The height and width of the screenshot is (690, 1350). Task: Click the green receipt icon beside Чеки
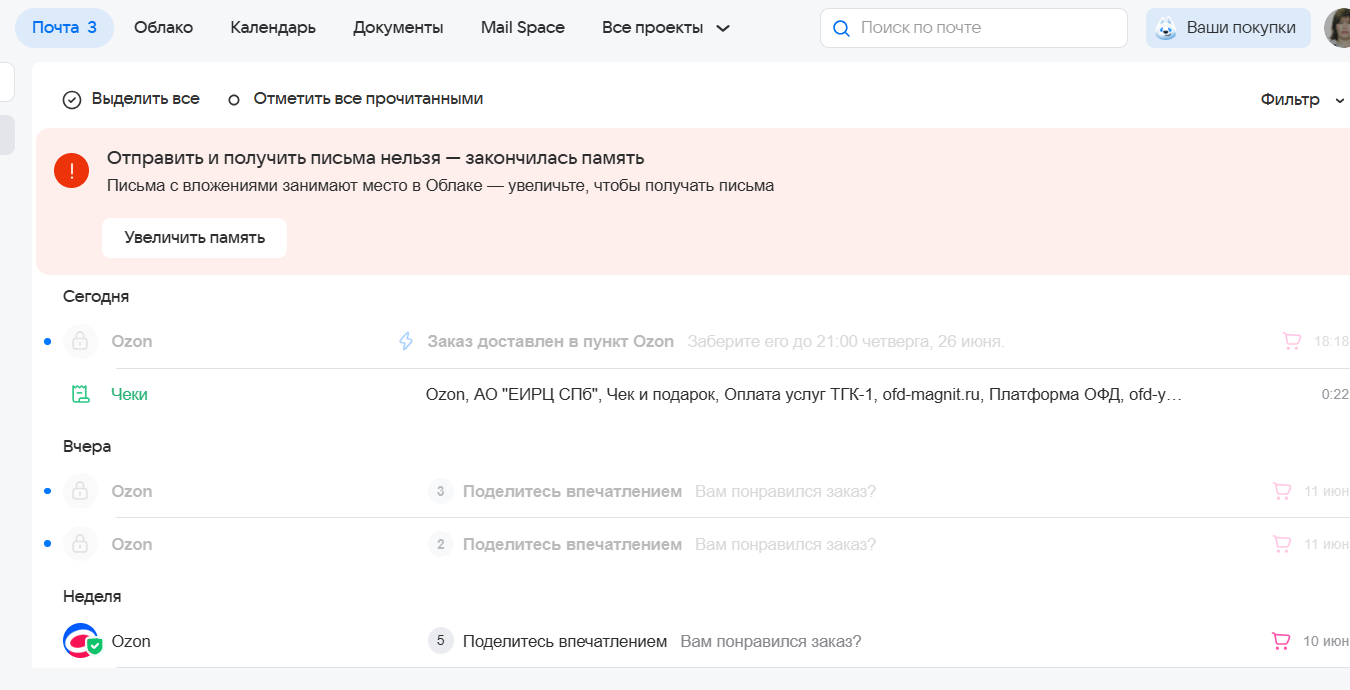pos(81,395)
